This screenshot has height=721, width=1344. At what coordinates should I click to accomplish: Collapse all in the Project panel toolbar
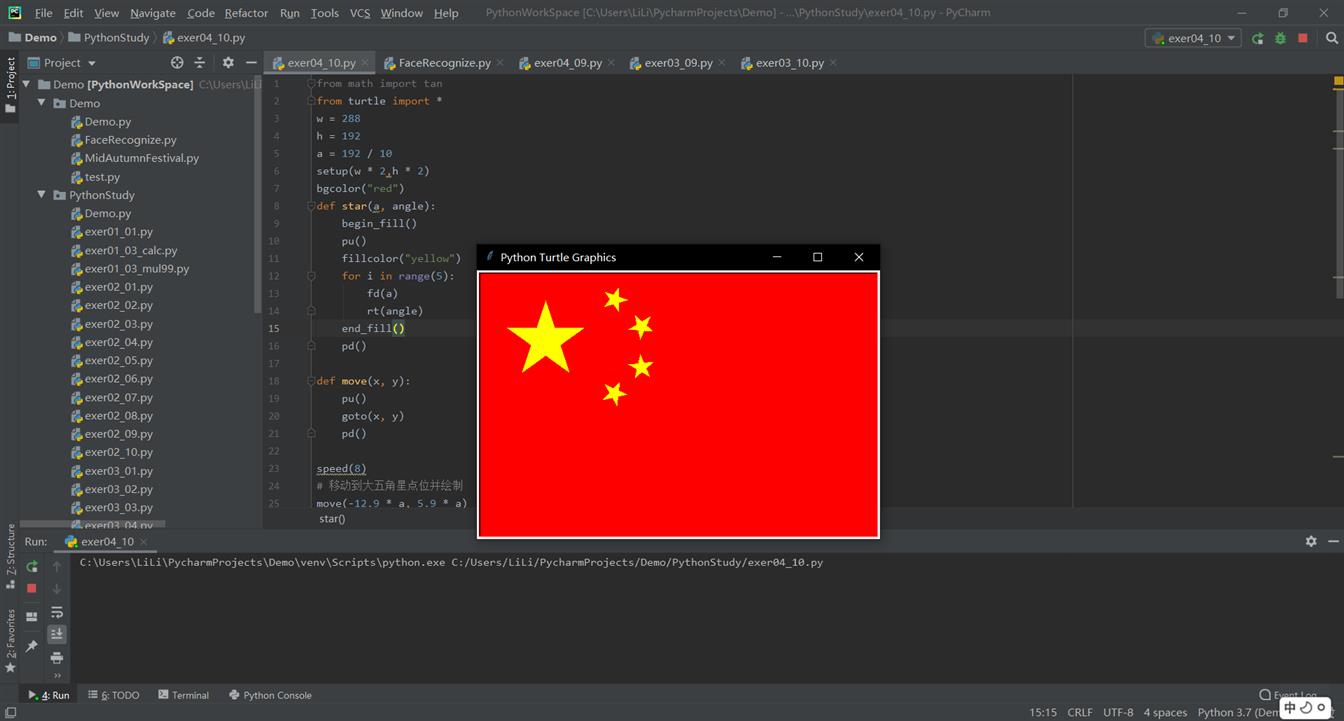pyautogui.click(x=200, y=62)
